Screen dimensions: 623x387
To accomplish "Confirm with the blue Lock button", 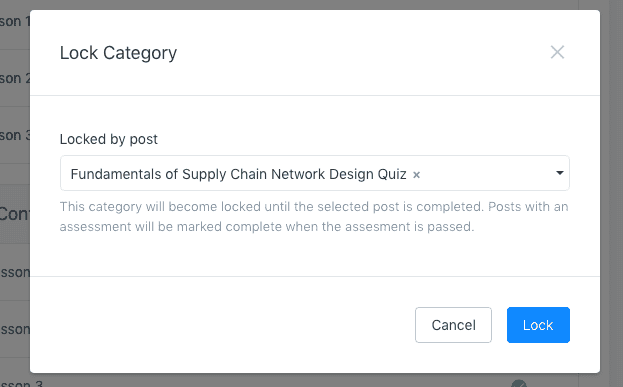I will click(538, 325).
